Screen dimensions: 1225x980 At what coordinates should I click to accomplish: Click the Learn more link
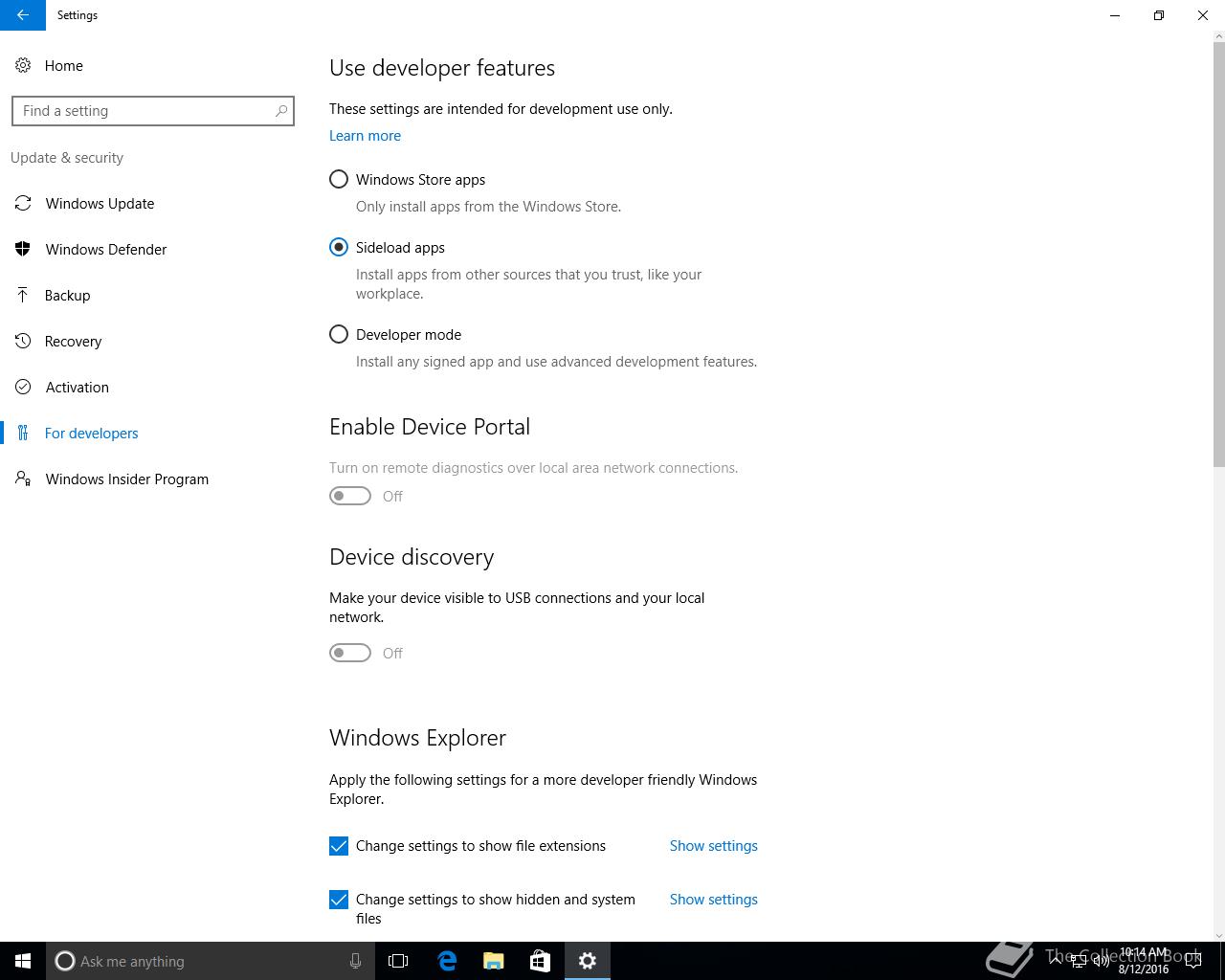[x=365, y=136]
